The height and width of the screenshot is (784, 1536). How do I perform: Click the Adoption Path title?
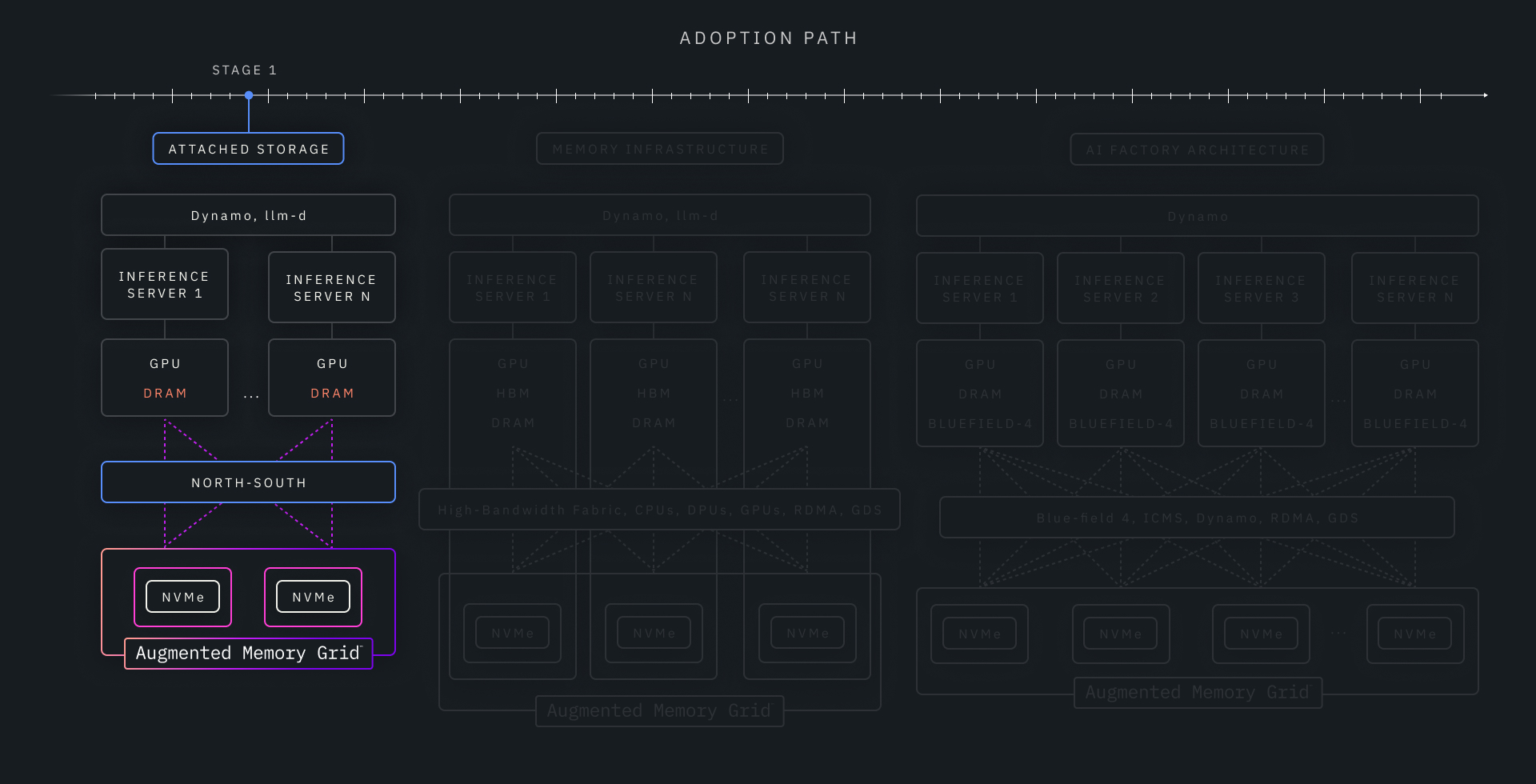click(768, 38)
